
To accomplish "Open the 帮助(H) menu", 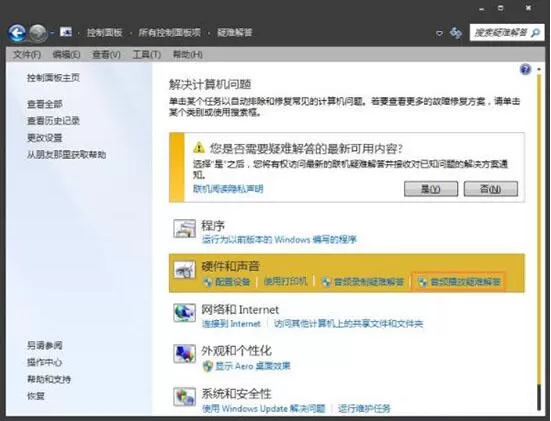I will [x=187, y=54].
